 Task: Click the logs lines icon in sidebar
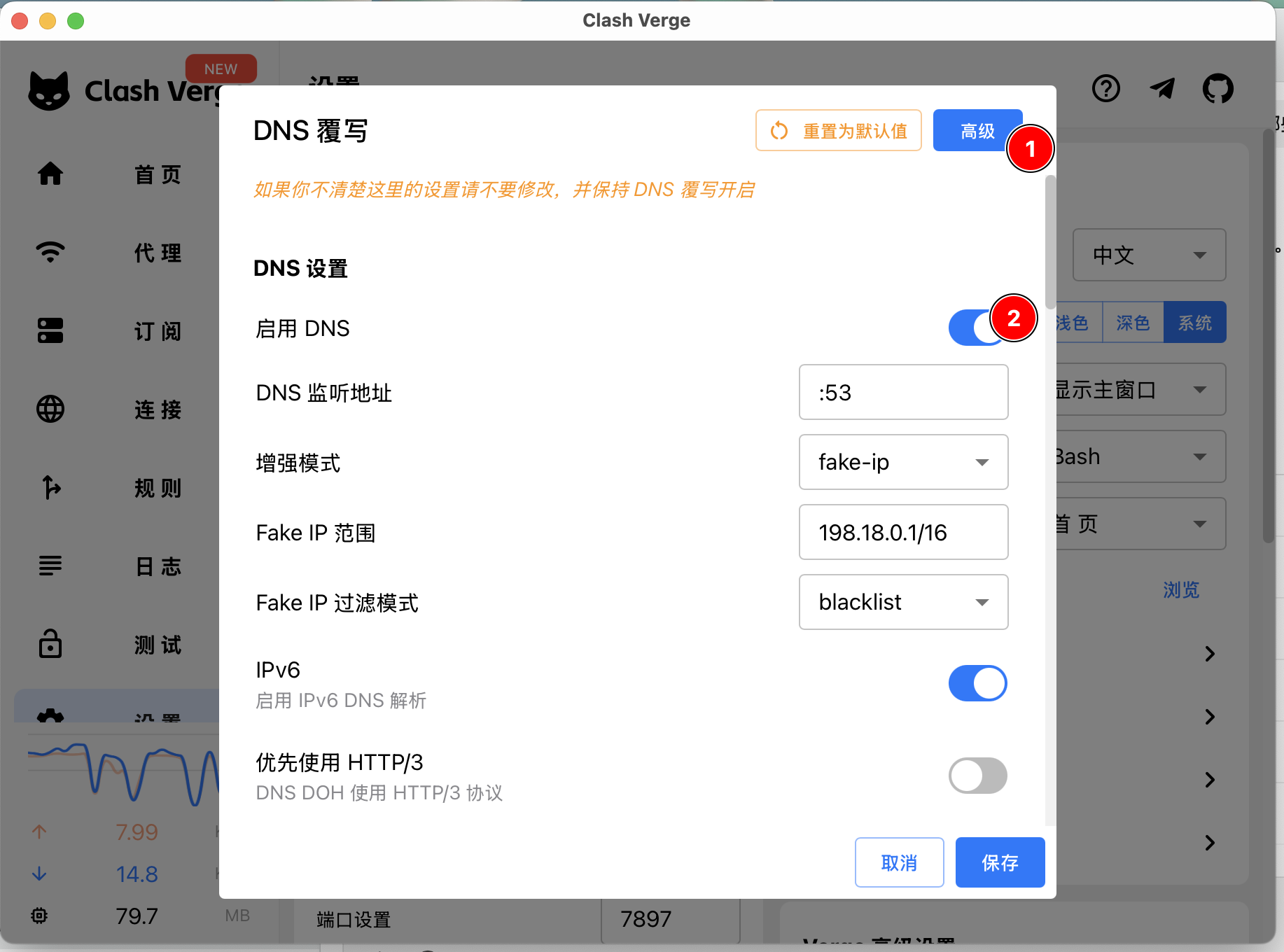tap(50, 566)
